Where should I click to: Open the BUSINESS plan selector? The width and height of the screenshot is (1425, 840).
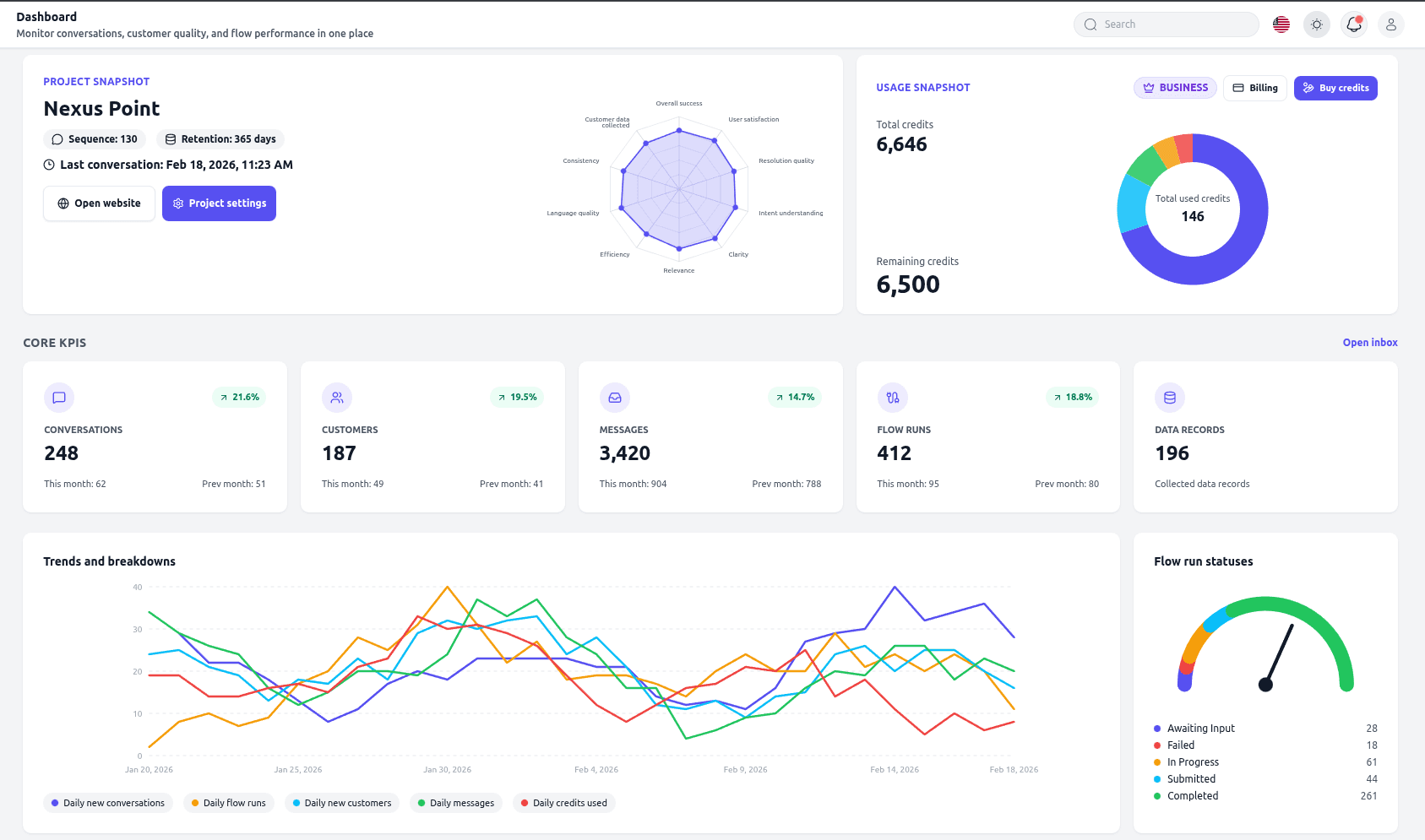[x=1175, y=87]
